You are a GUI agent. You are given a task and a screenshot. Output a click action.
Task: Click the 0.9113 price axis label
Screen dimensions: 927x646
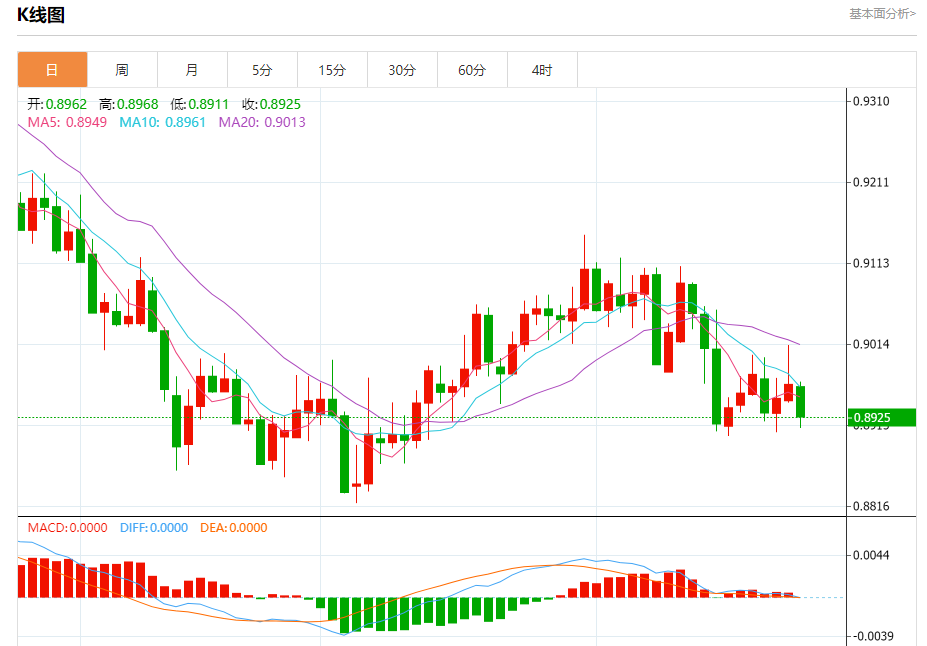click(871, 264)
